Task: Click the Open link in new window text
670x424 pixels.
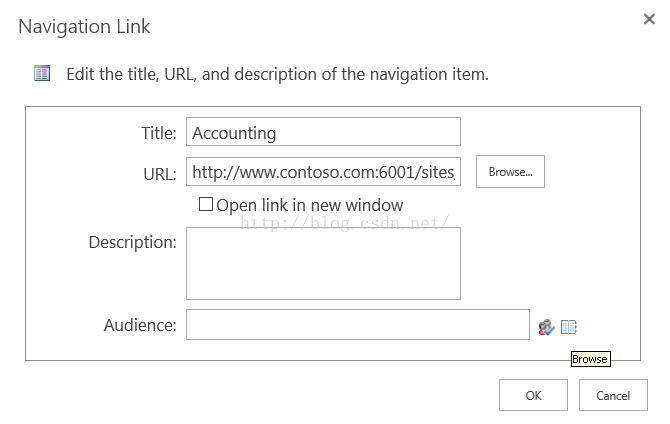Action: pyautogui.click(x=310, y=205)
